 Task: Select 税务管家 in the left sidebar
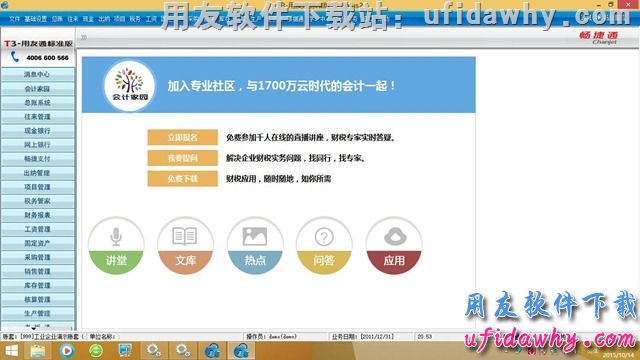(x=38, y=201)
